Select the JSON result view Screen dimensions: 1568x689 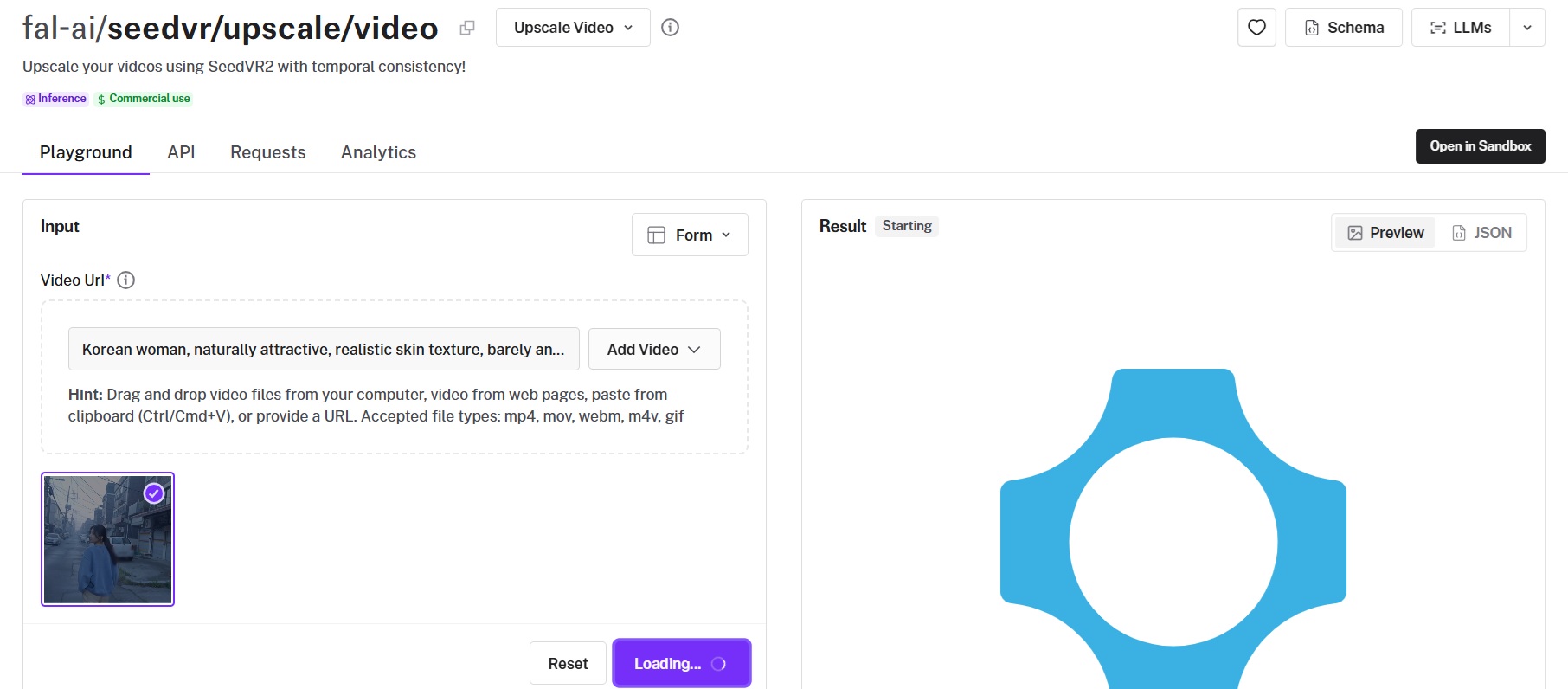point(1481,233)
